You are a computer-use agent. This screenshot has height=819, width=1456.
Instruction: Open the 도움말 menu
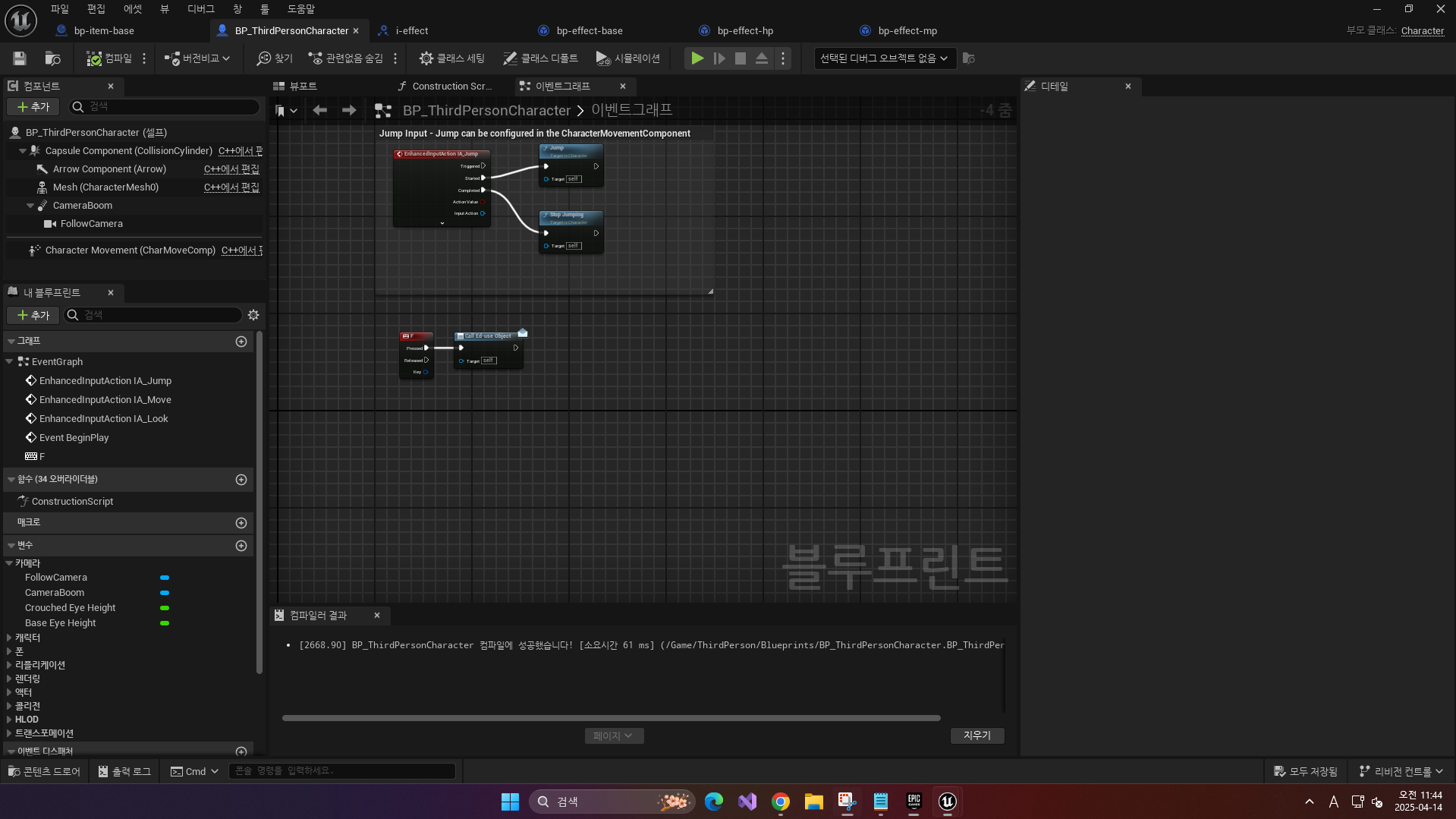pos(301,9)
